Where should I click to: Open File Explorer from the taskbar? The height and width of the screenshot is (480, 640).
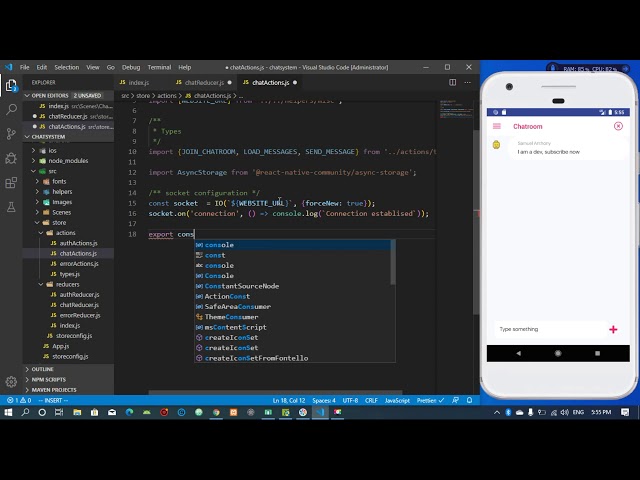coord(77,412)
